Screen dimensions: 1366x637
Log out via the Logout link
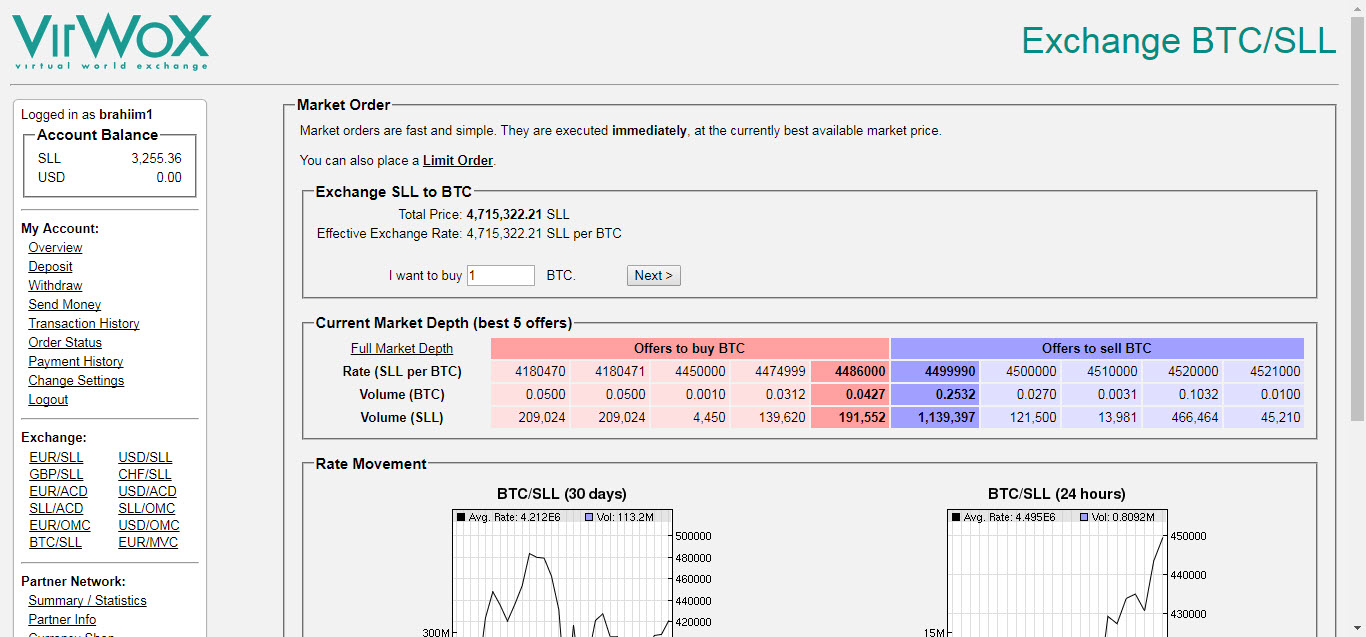[x=48, y=400]
